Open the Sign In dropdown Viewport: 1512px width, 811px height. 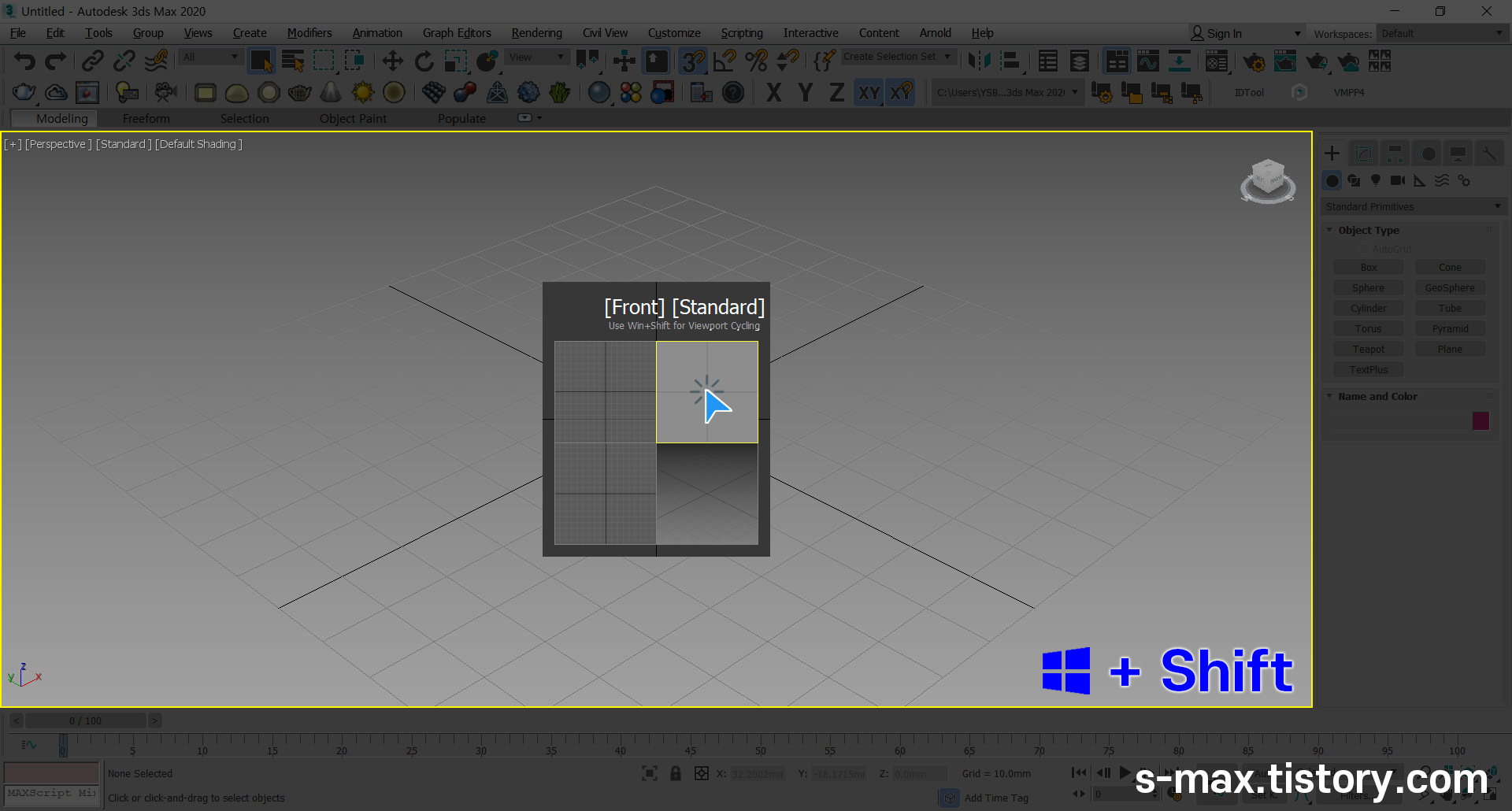coord(1247,33)
